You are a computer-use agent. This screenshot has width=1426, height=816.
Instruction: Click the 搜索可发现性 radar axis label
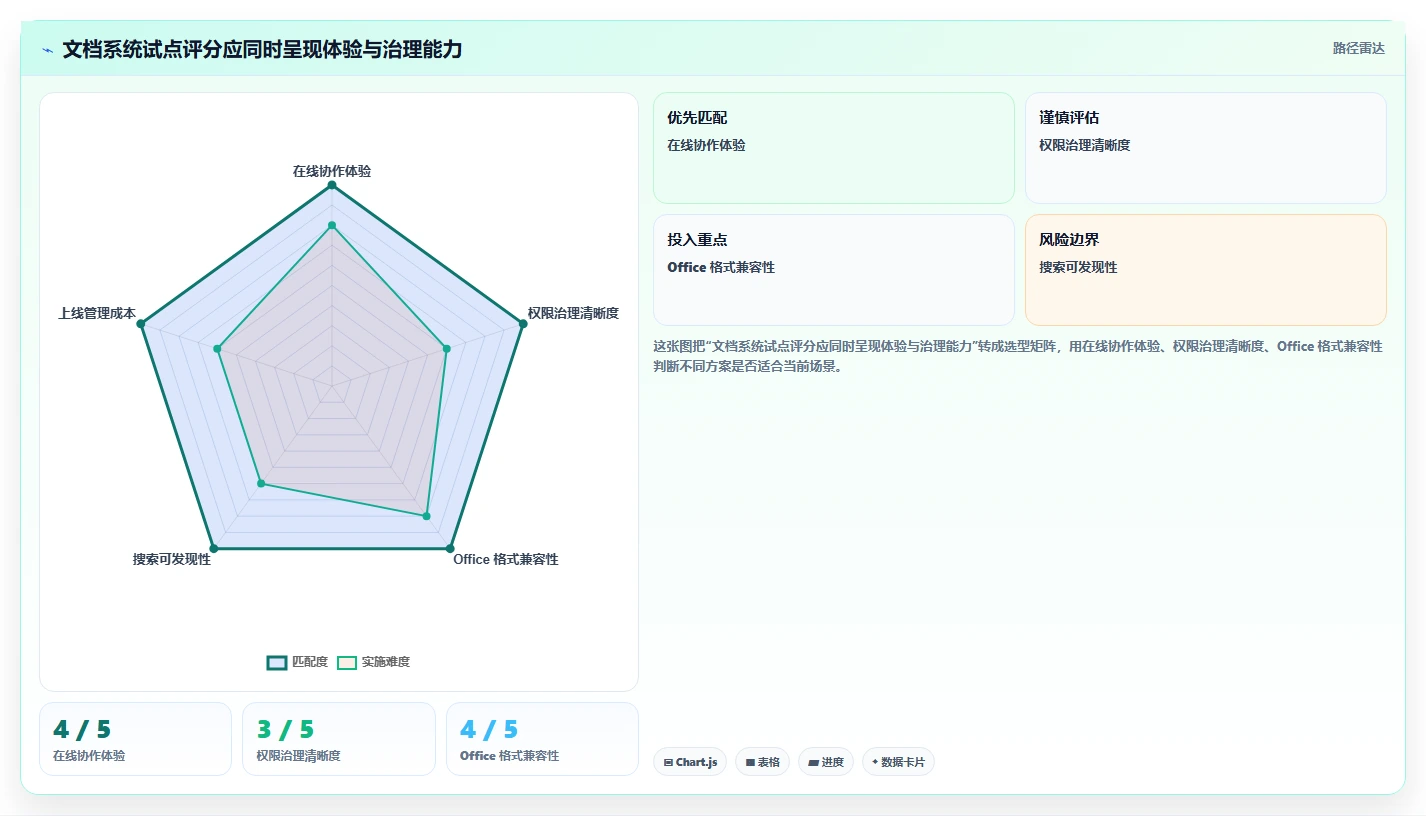[x=172, y=559]
